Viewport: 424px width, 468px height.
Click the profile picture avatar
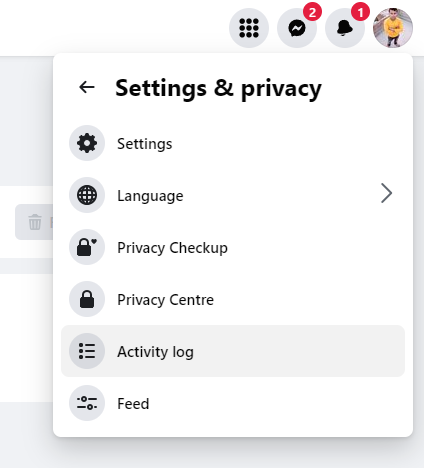pyautogui.click(x=393, y=28)
